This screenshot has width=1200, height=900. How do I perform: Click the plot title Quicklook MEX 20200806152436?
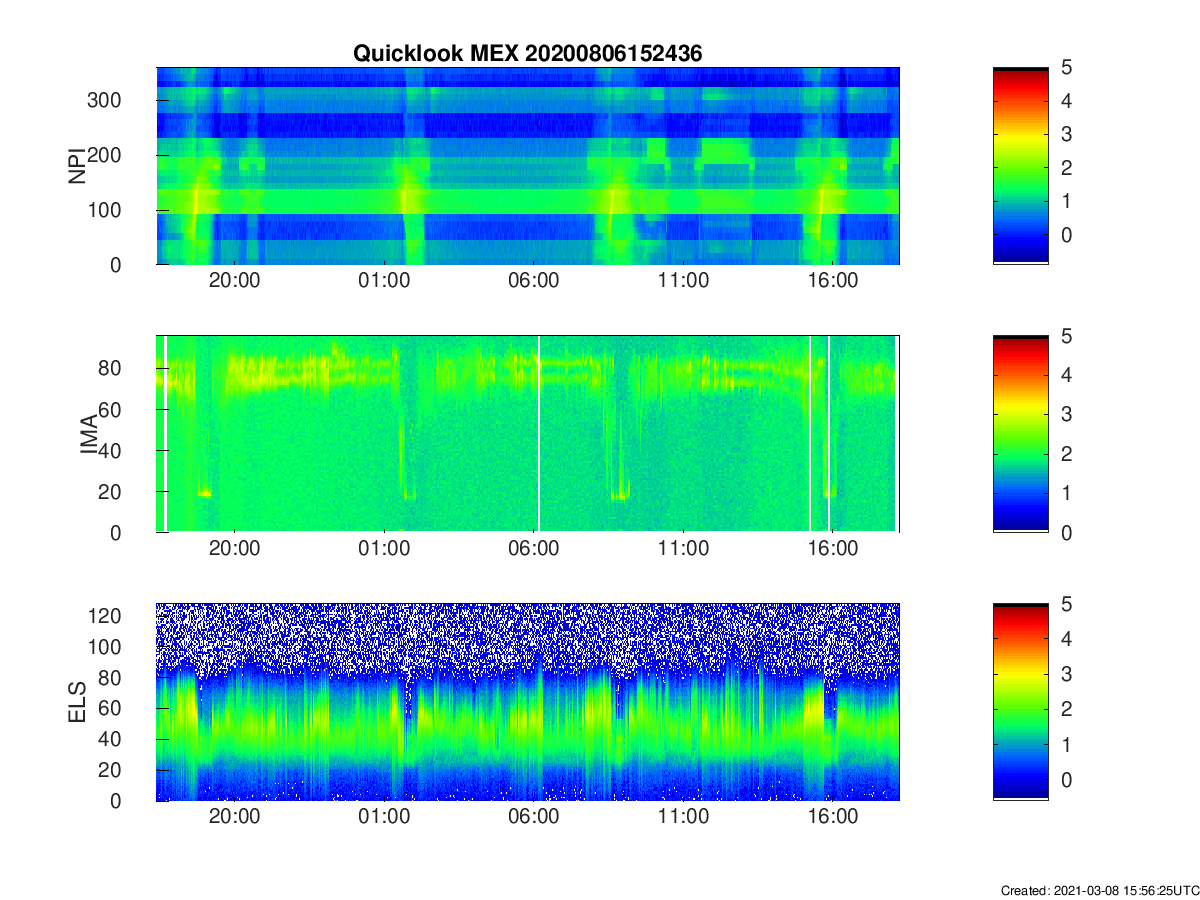pos(528,54)
